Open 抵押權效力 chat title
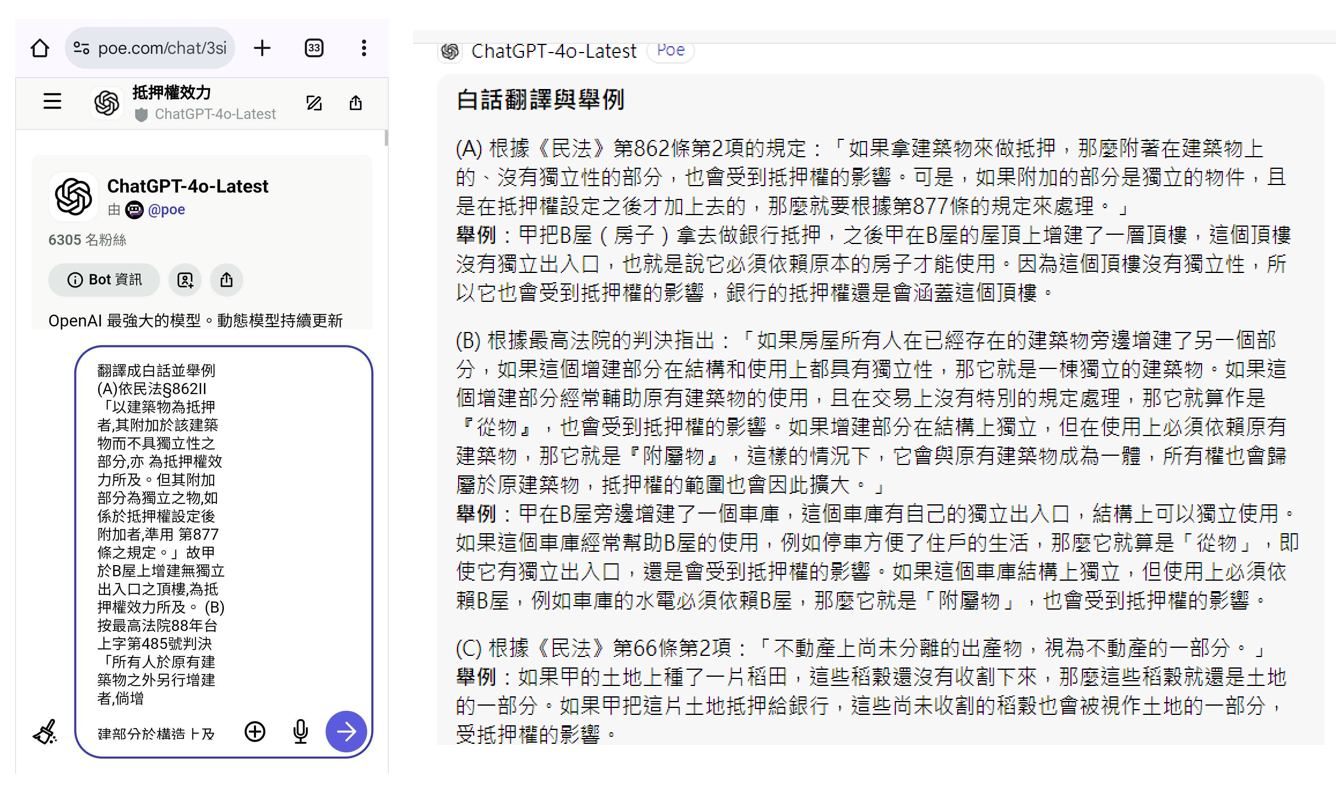The image size is (1336, 788). [172, 92]
